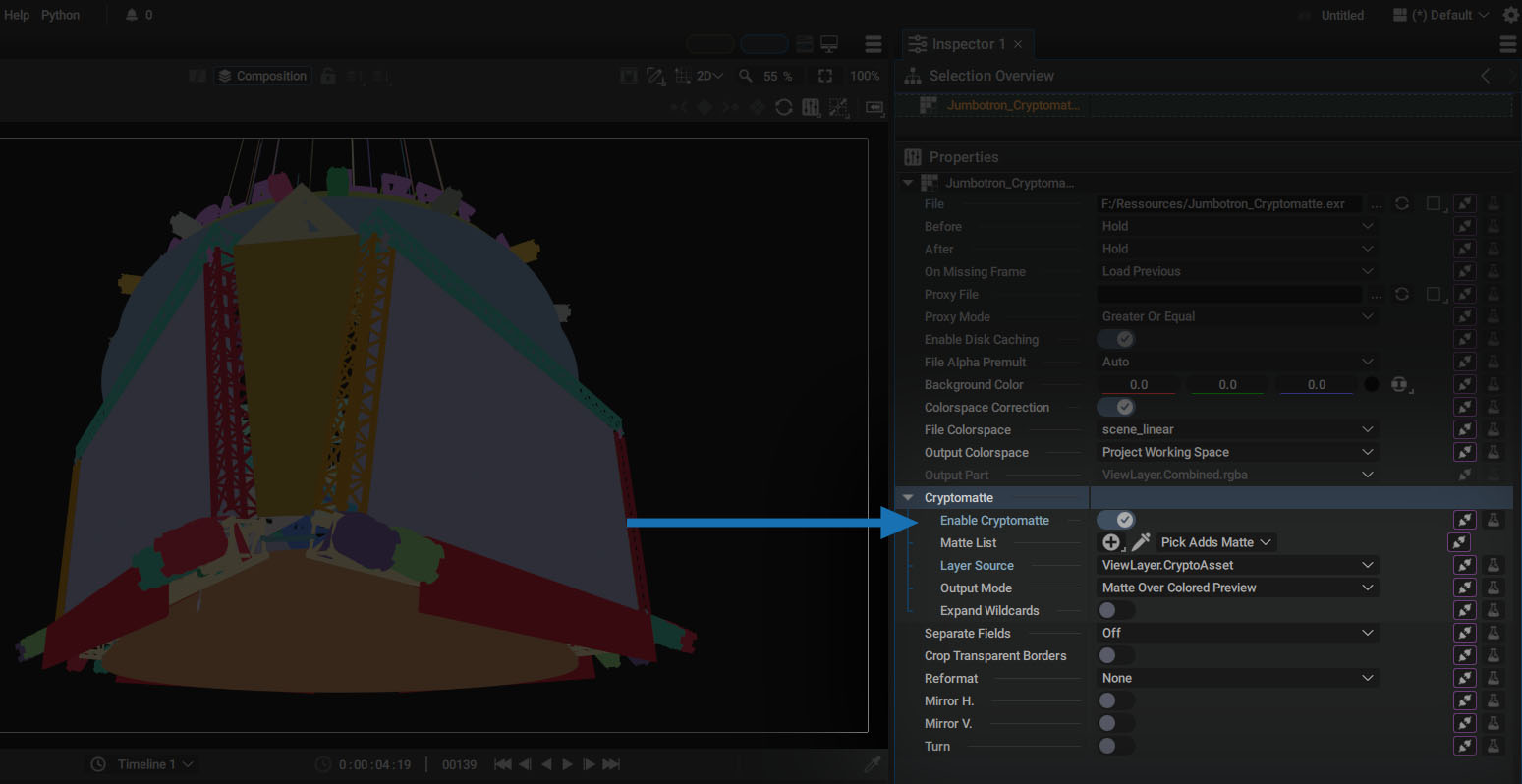This screenshot has width=1522, height=784.
Task: Click the Background Color picker options icon
Action: pos(1400,384)
